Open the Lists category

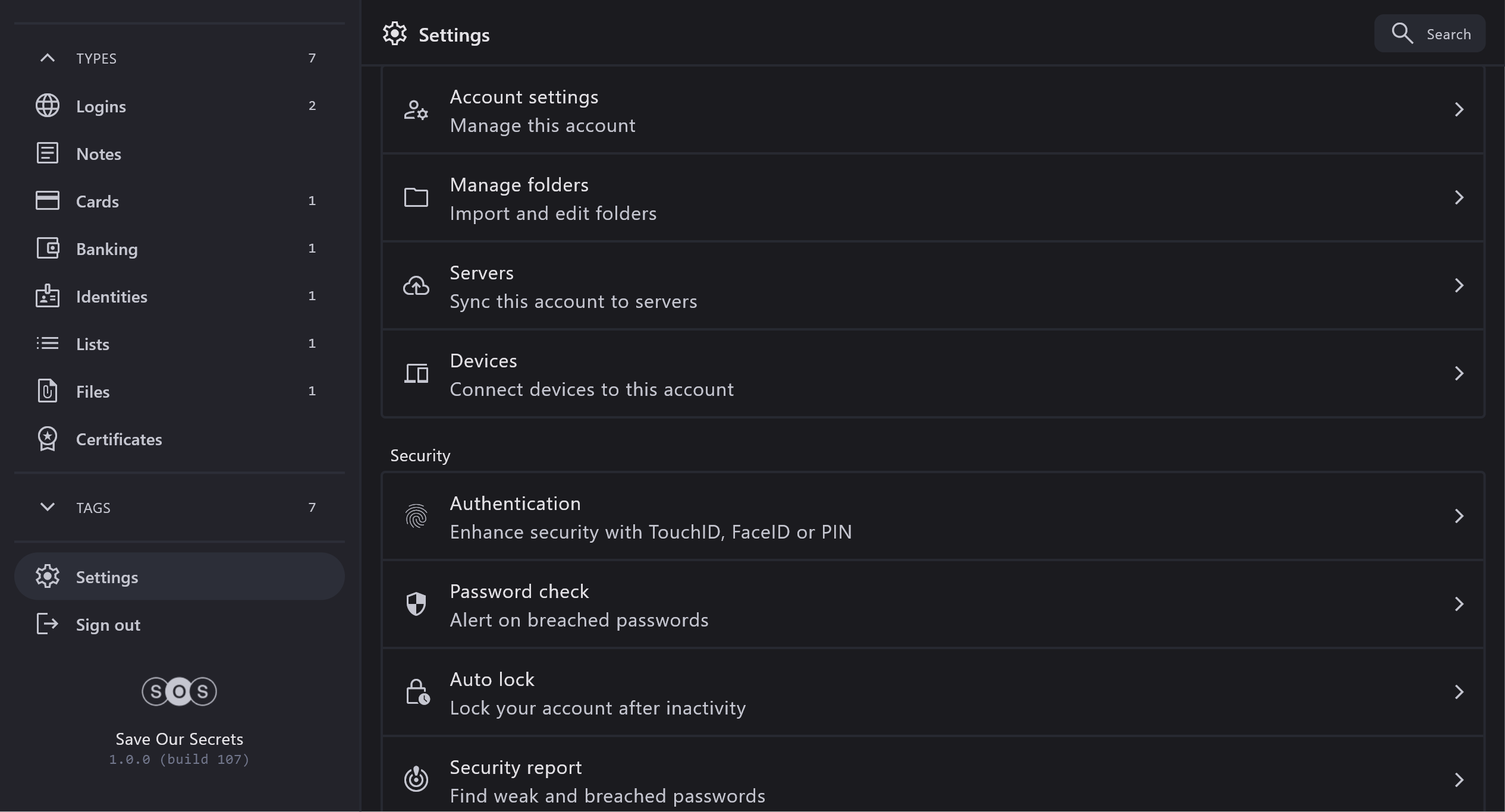coord(93,344)
